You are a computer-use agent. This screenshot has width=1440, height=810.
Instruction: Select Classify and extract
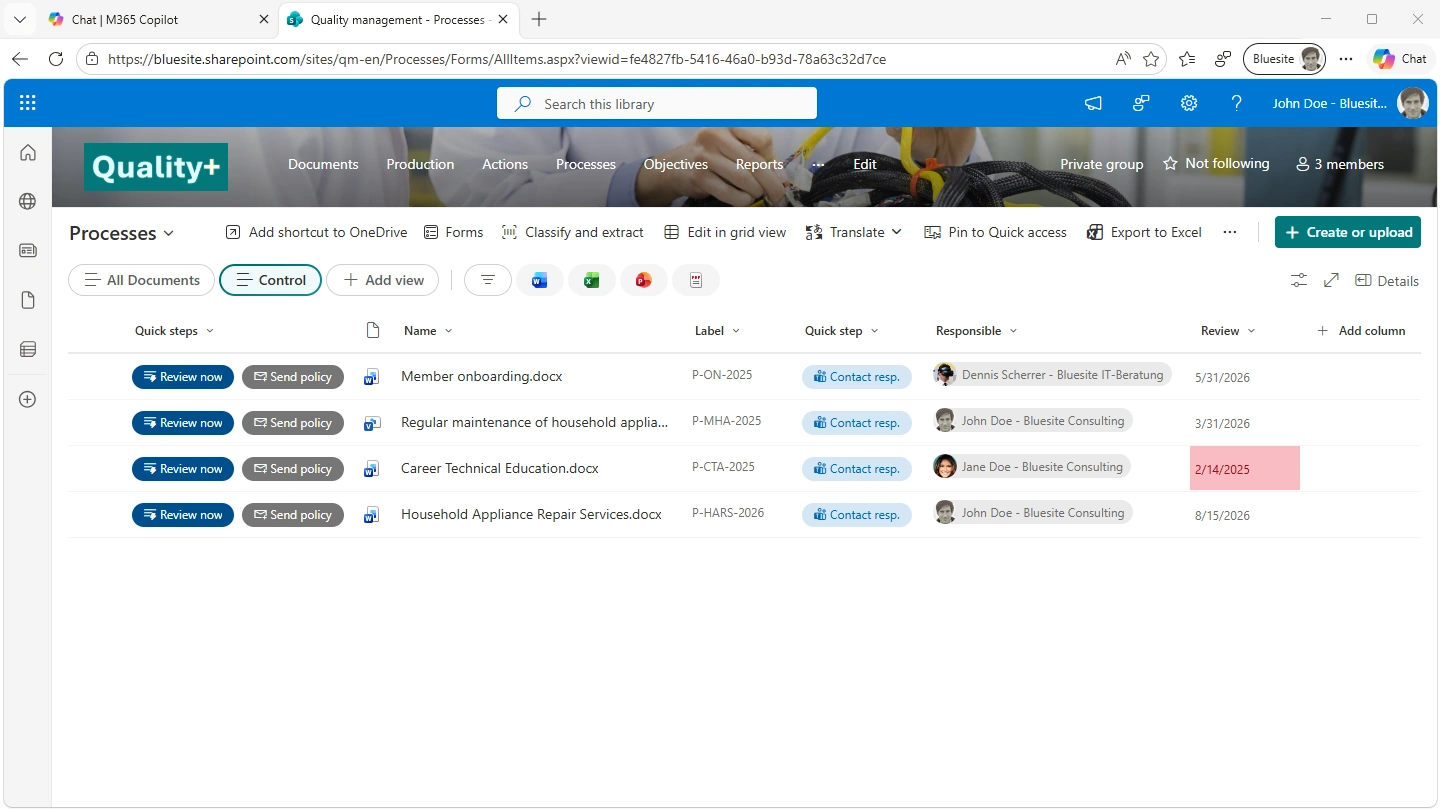(573, 232)
